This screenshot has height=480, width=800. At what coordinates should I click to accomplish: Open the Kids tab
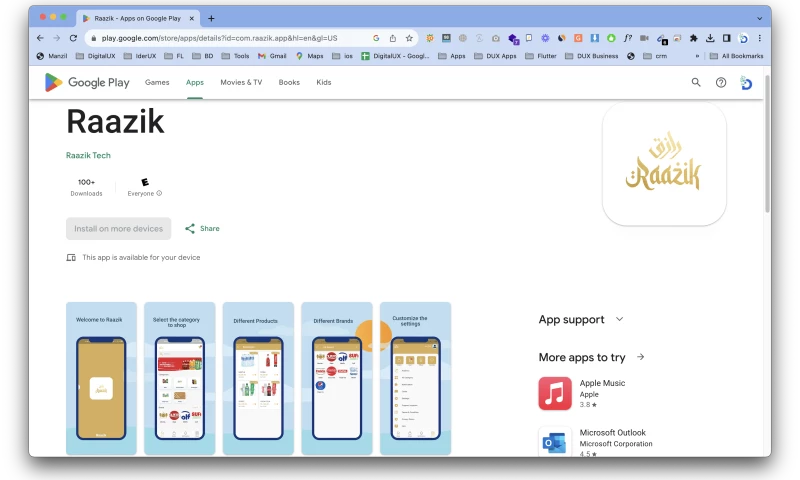(x=324, y=82)
